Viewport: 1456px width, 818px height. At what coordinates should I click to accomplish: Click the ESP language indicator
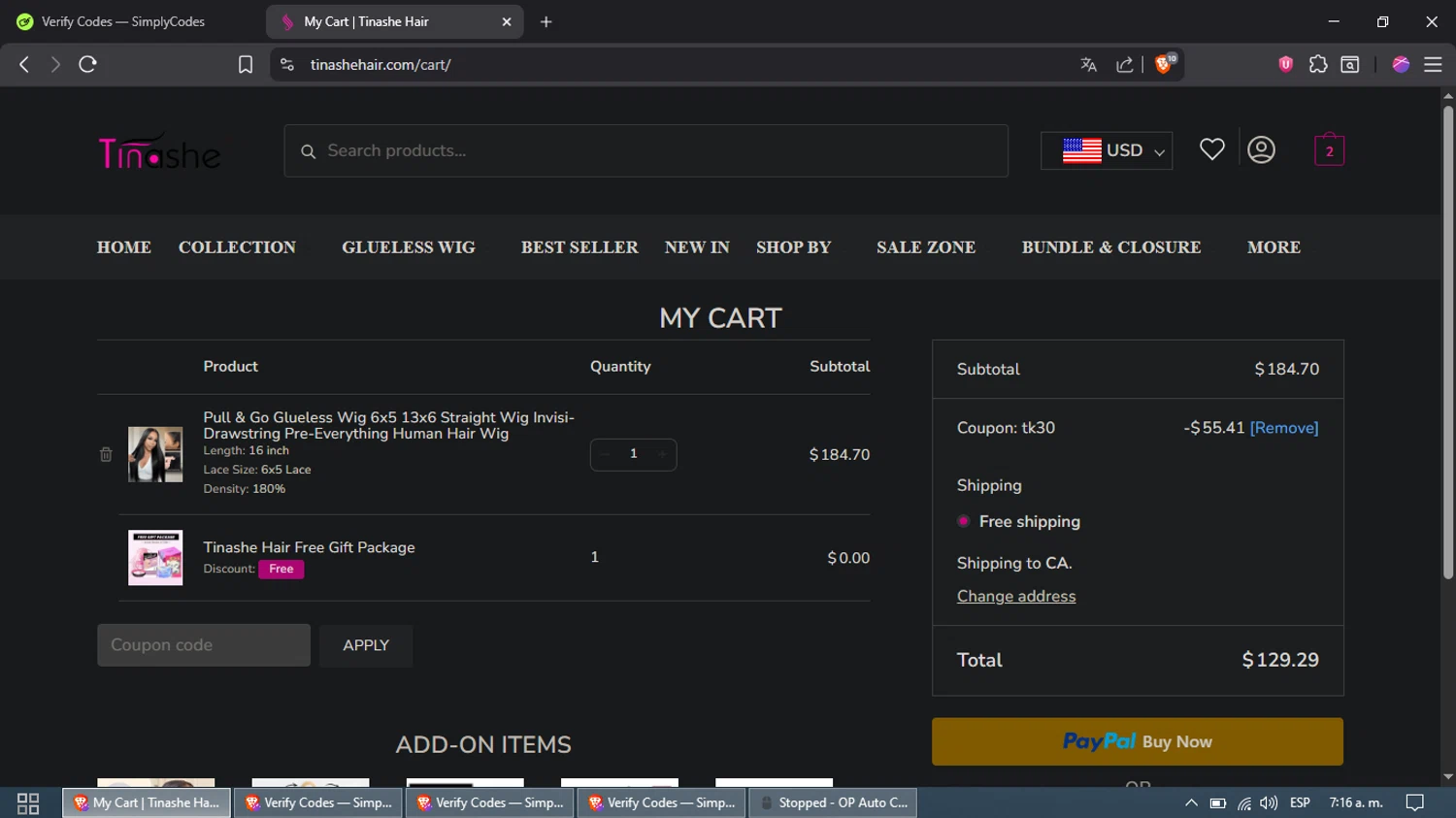pyautogui.click(x=1300, y=802)
